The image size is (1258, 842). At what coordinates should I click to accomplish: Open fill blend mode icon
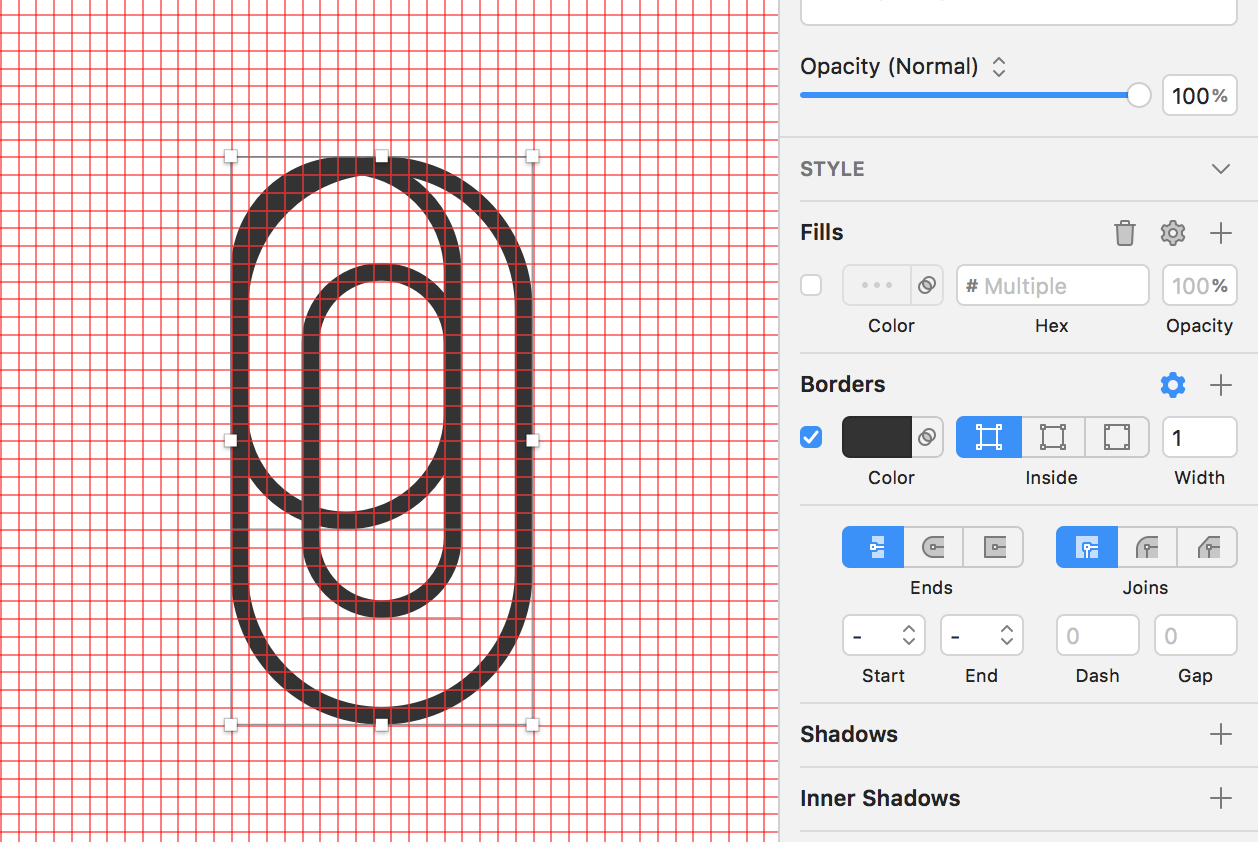tap(927, 285)
